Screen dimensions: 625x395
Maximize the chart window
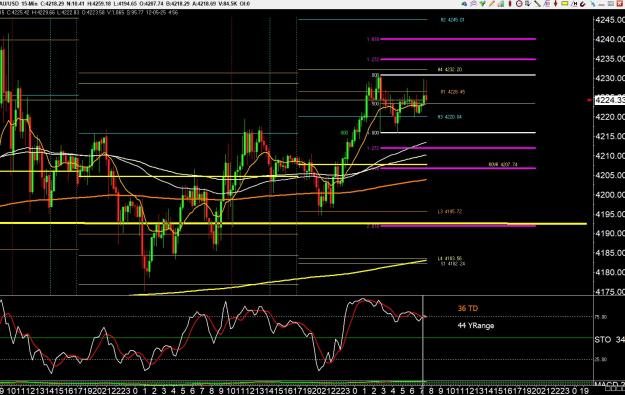tap(611, 4)
